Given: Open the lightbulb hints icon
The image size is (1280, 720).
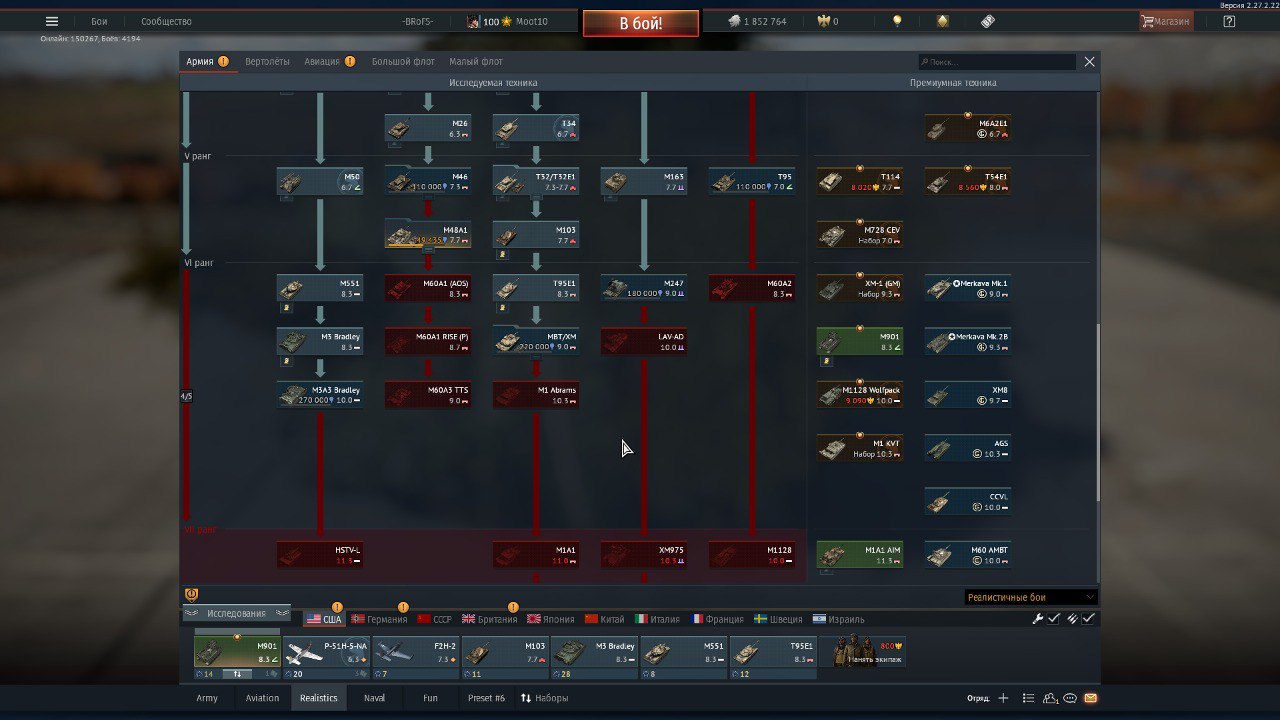Looking at the screenshot, I should [x=897, y=21].
